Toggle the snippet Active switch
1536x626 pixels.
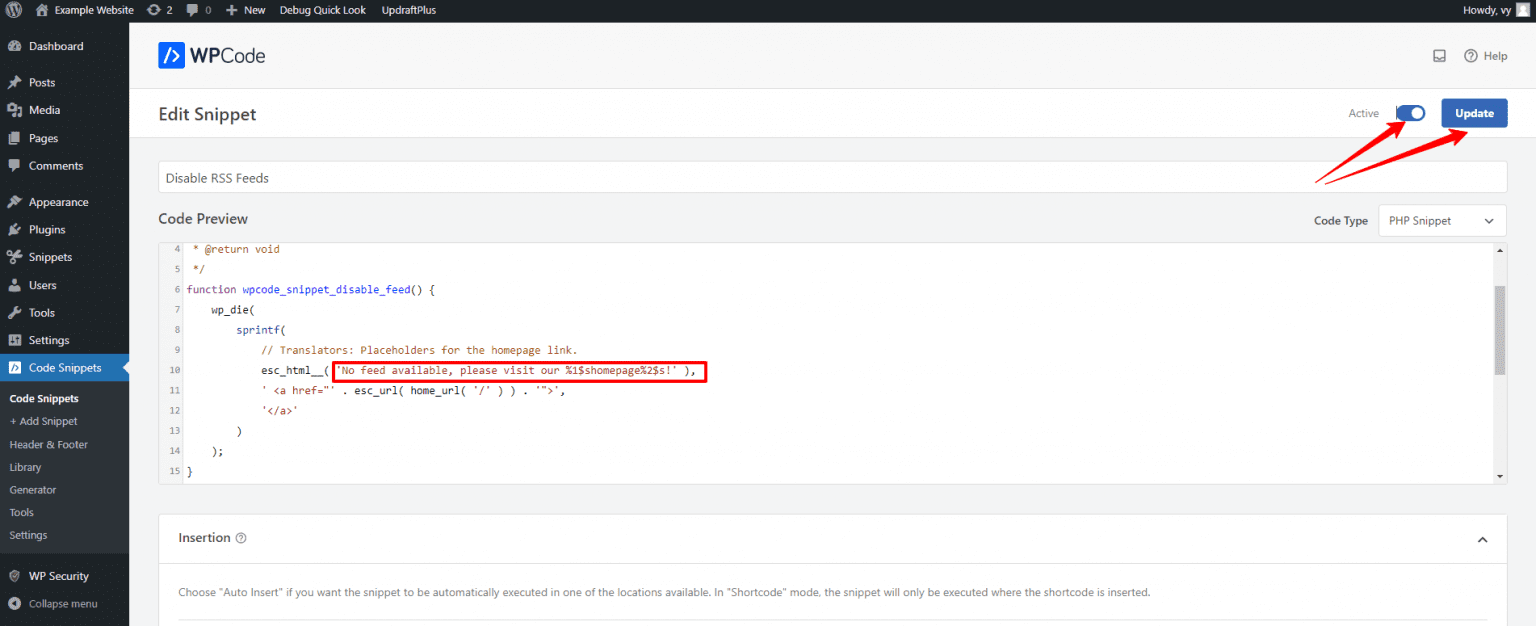pyautogui.click(x=1411, y=113)
